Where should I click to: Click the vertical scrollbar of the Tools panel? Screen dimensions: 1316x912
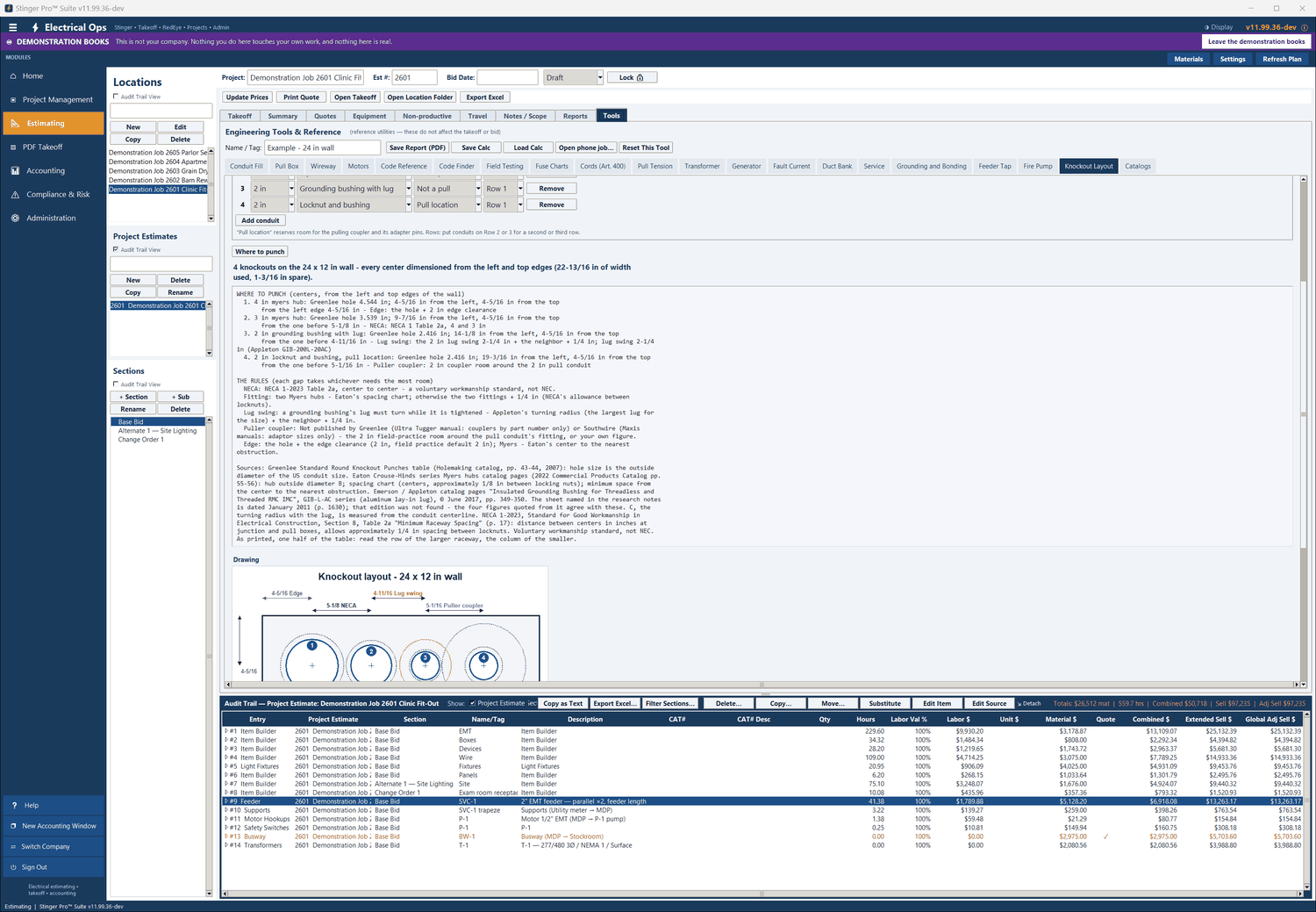pyautogui.click(x=1303, y=430)
